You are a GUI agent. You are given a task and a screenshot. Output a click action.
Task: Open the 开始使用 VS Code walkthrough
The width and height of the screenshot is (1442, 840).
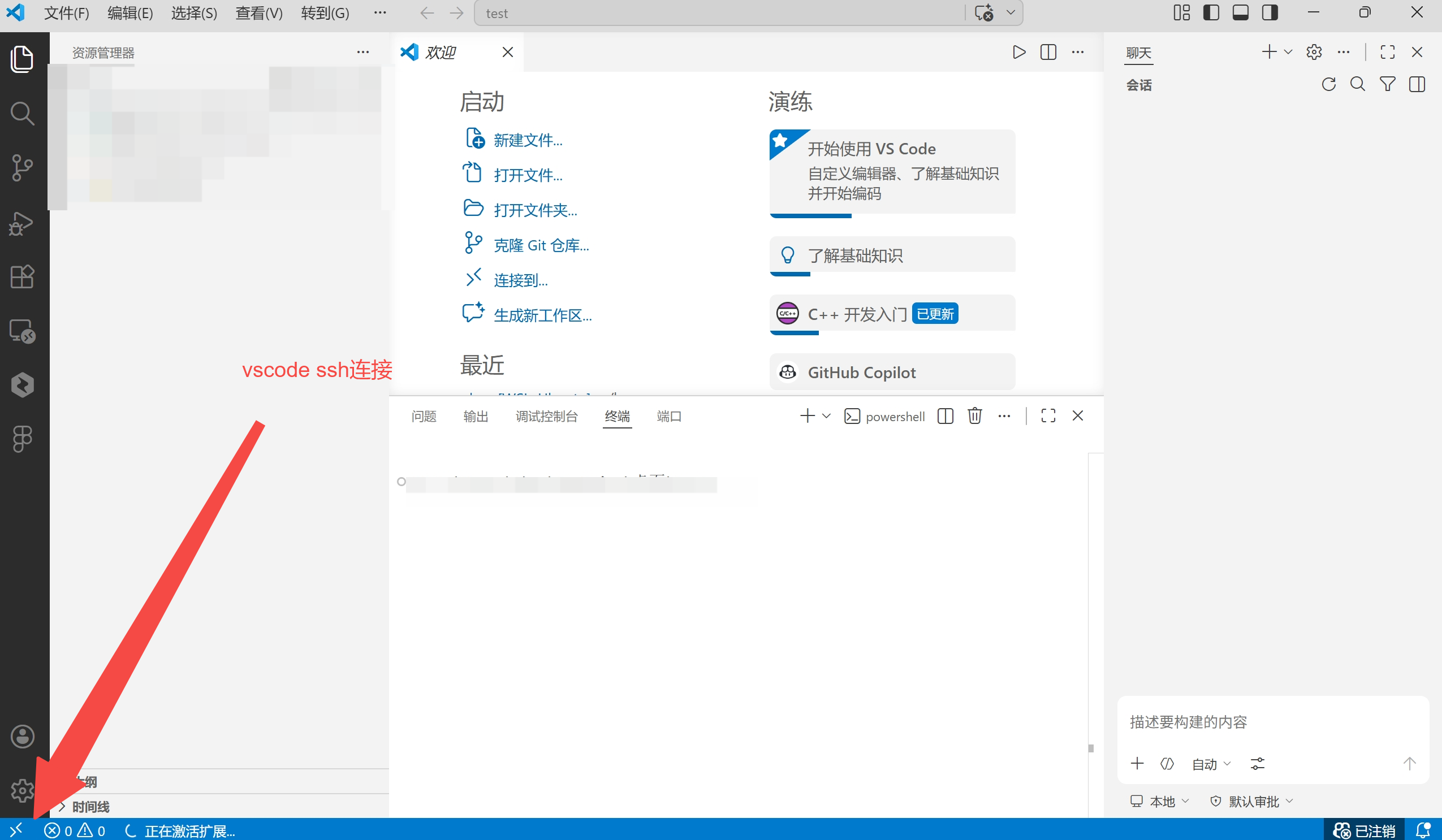pos(892,174)
